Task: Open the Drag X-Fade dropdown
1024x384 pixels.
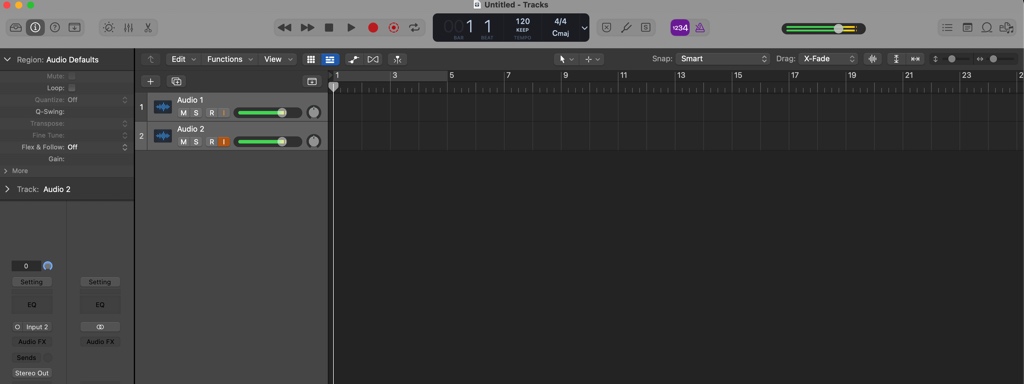Action: (x=827, y=59)
